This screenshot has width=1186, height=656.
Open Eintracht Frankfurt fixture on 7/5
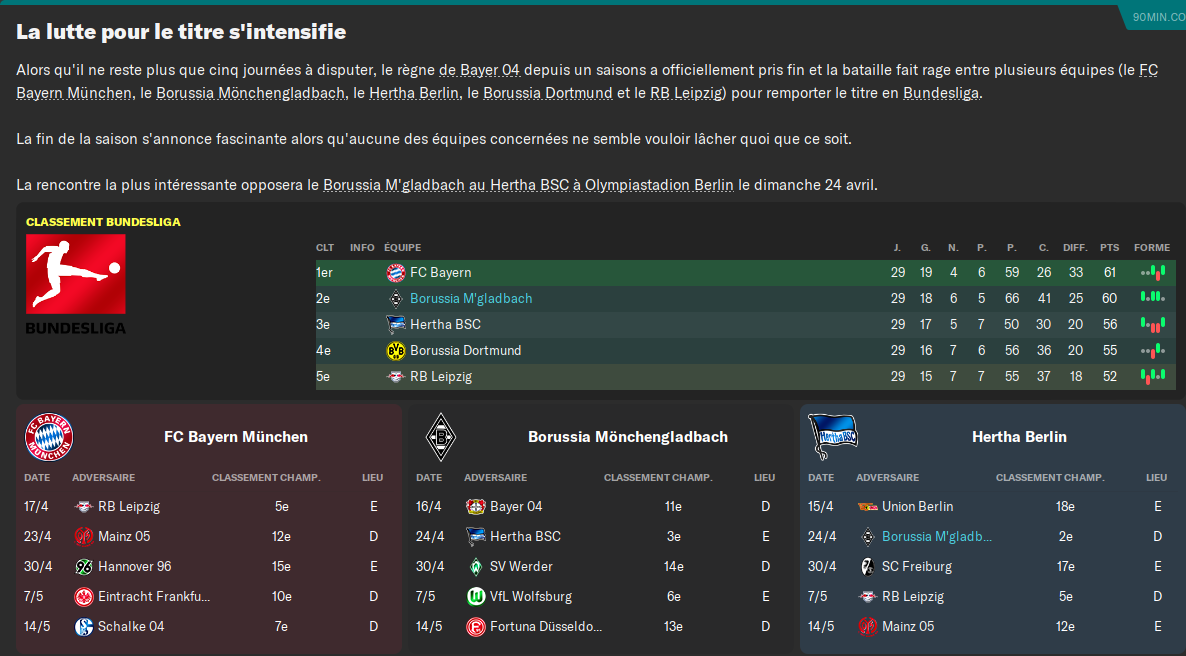(x=154, y=596)
